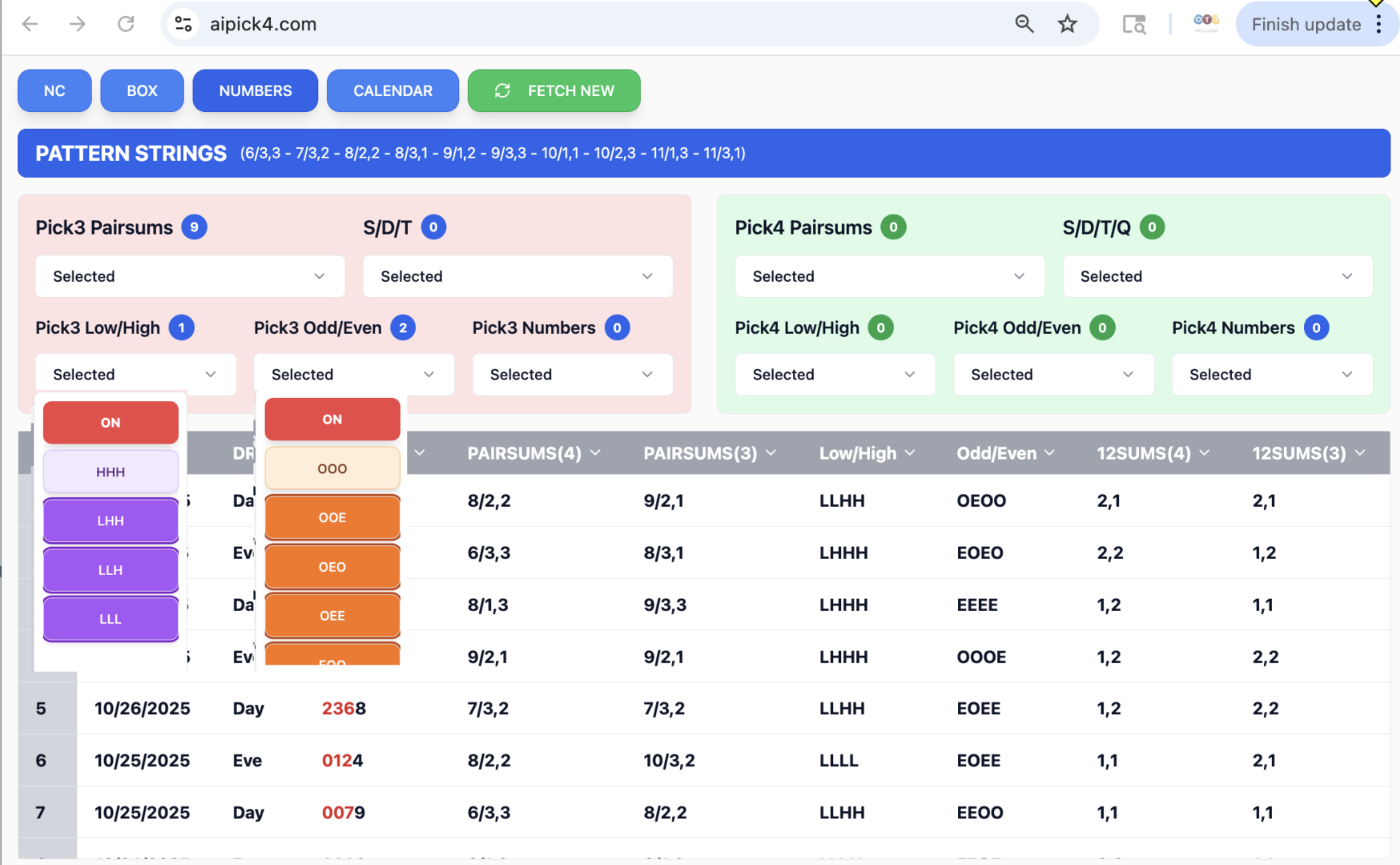The height and width of the screenshot is (865, 1400).
Task: Switch to the NUMBERS tab
Action: click(255, 91)
